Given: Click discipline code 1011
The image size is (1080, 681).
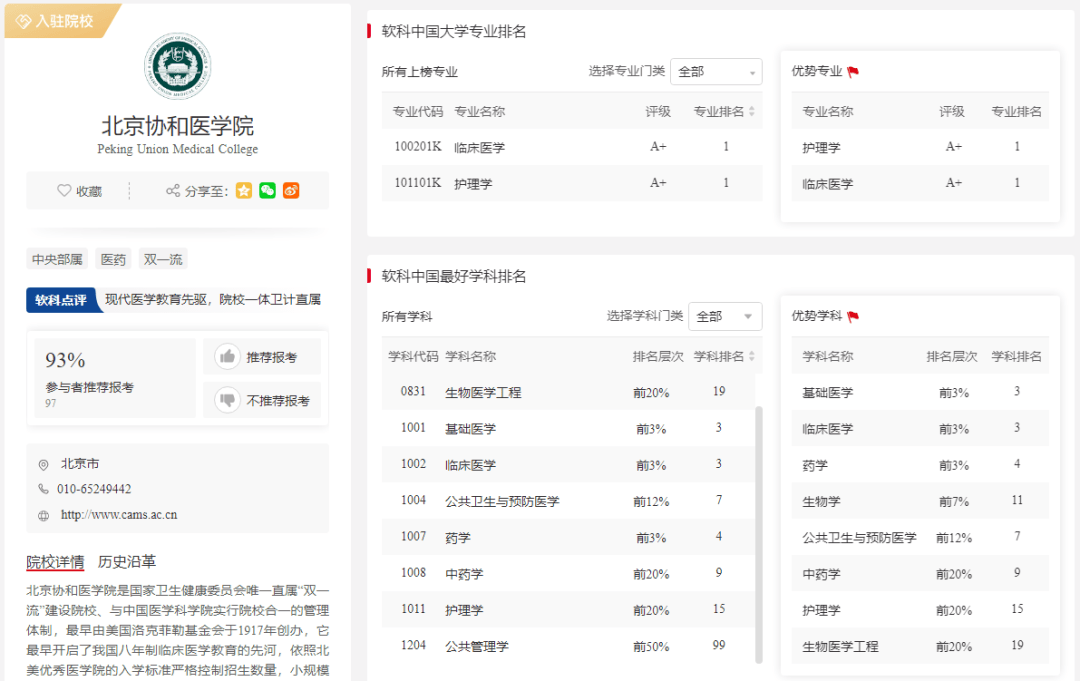Looking at the screenshot, I should click(x=413, y=609).
